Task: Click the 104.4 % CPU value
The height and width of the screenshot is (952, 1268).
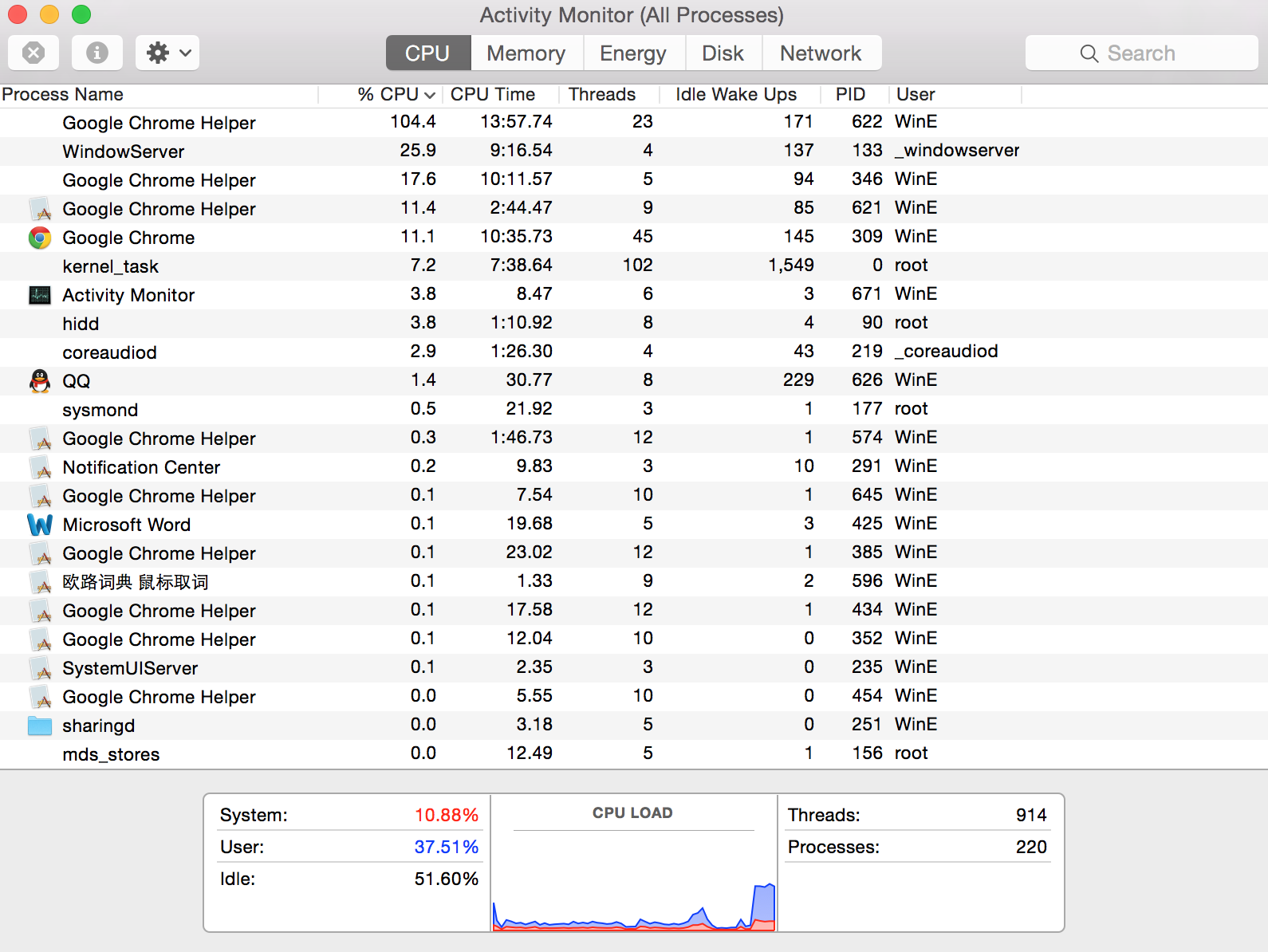Action: tap(413, 122)
